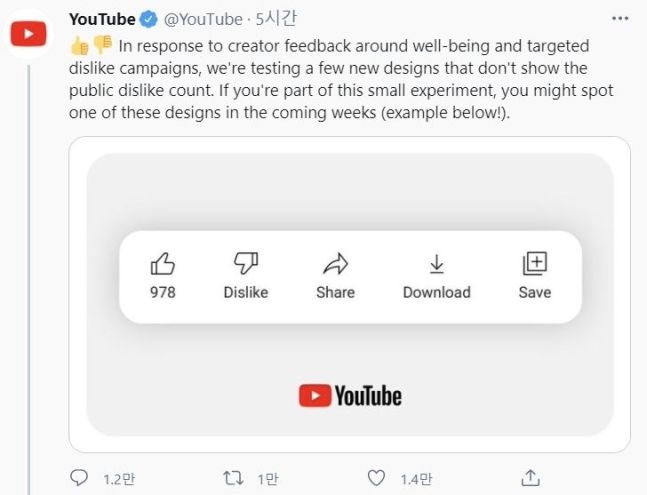This screenshot has width=647, height=495.
Task: Click the blue verified badge
Action: (x=150, y=19)
